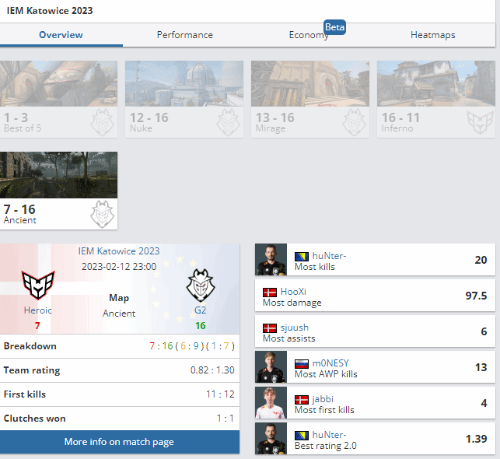The width and height of the screenshot is (500, 459).
Task: Click the G2 team logo in match header
Action: (x=200, y=285)
